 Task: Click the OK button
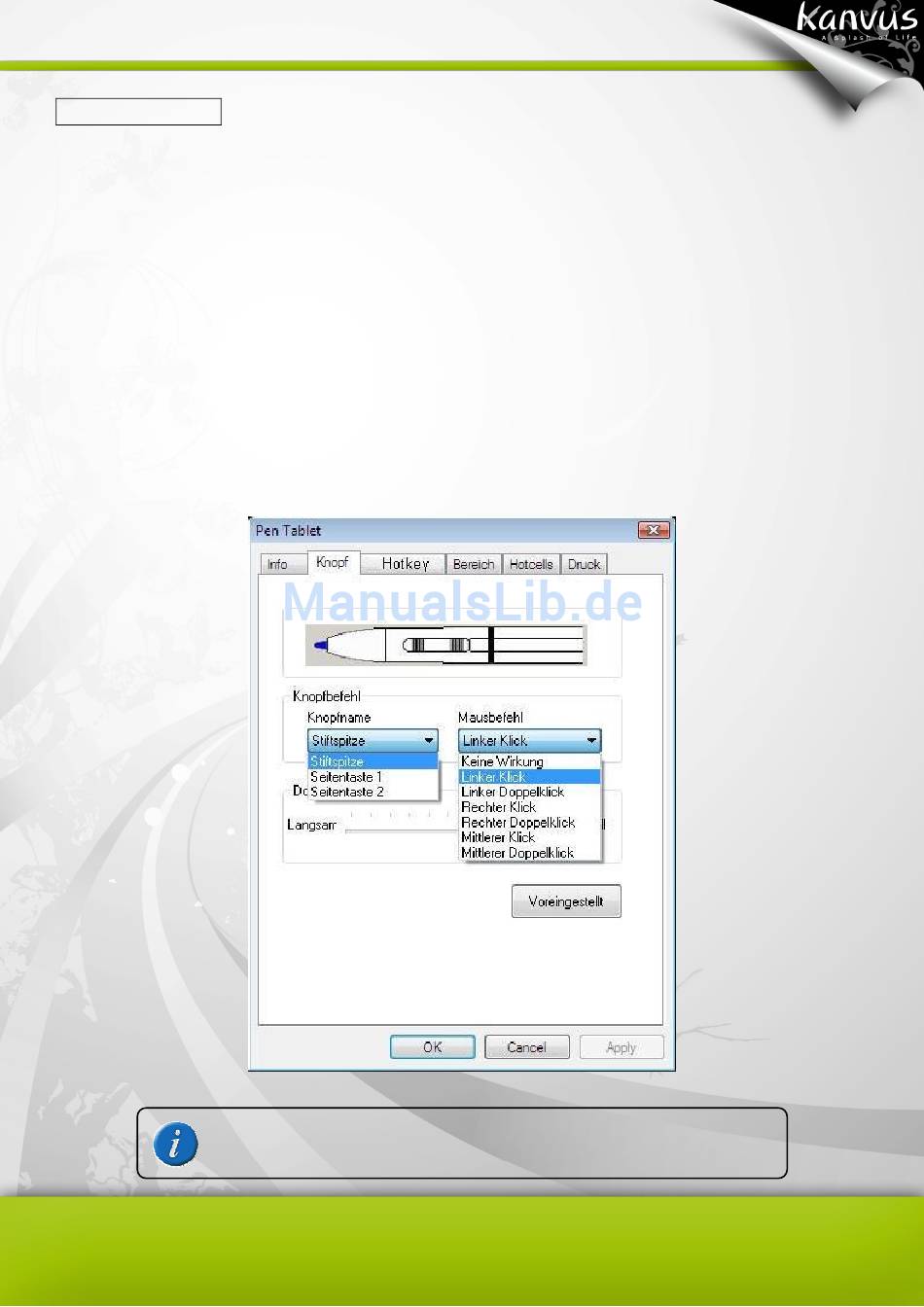tap(433, 1047)
